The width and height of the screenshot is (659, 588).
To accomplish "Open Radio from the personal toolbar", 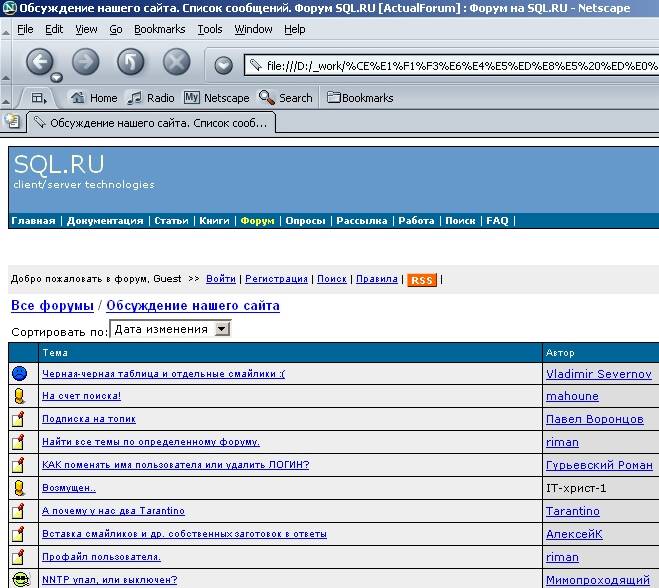I will tap(151, 98).
